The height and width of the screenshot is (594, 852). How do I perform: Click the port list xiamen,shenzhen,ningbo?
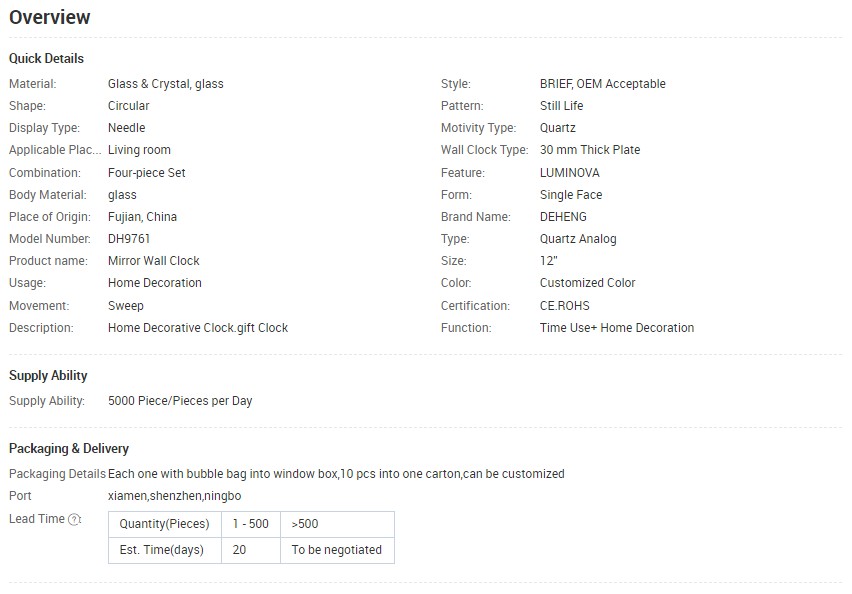(174, 496)
